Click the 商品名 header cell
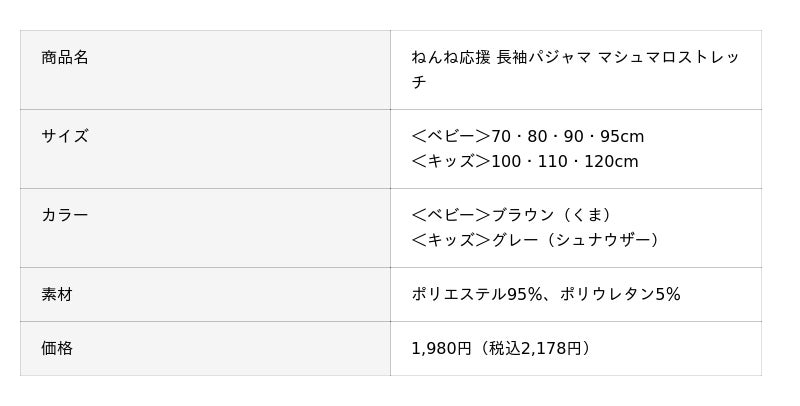This screenshot has height=406, width=800. pyautogui.click(x=65, y=58)
